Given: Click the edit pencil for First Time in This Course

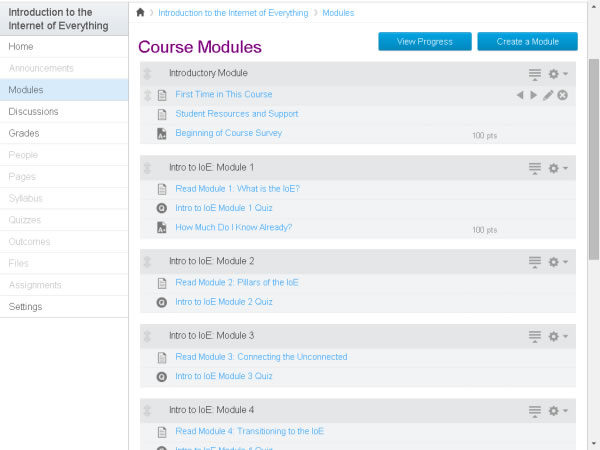Looking at the screenshot, I should (x=548, y=95).
